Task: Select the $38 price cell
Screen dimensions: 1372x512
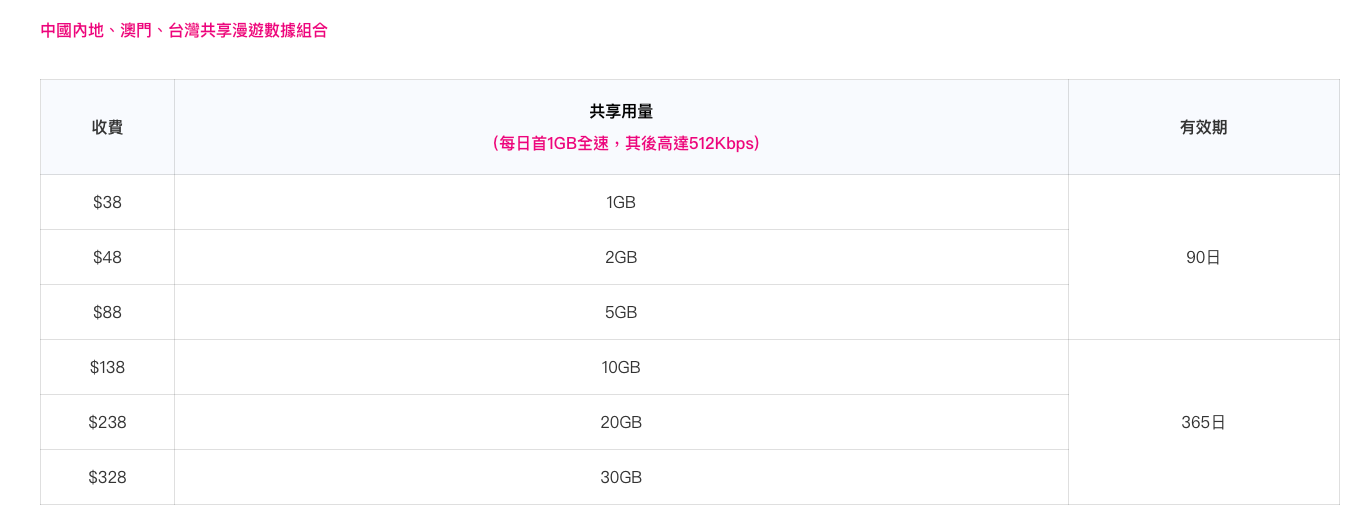Action: [107, 202]
